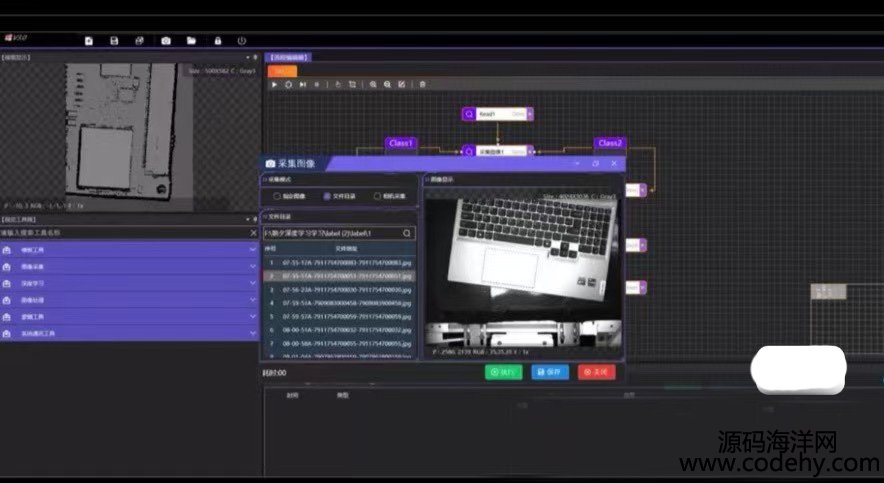Click the 深度学习 category icon in toolbox
884x483 pixels.
[7, 283]
